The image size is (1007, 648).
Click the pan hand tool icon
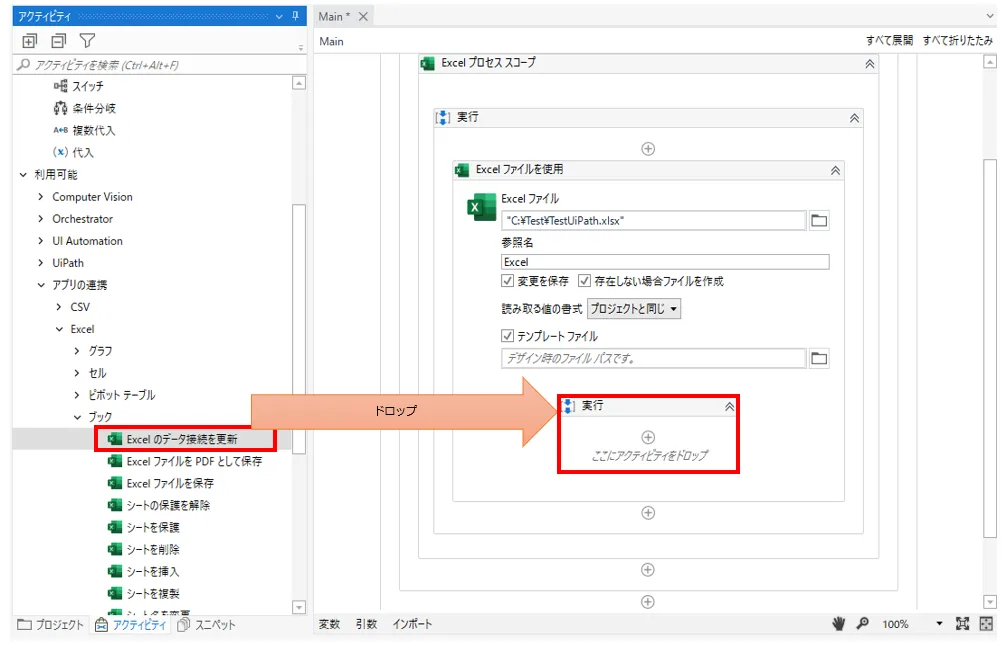click(839, 624)
